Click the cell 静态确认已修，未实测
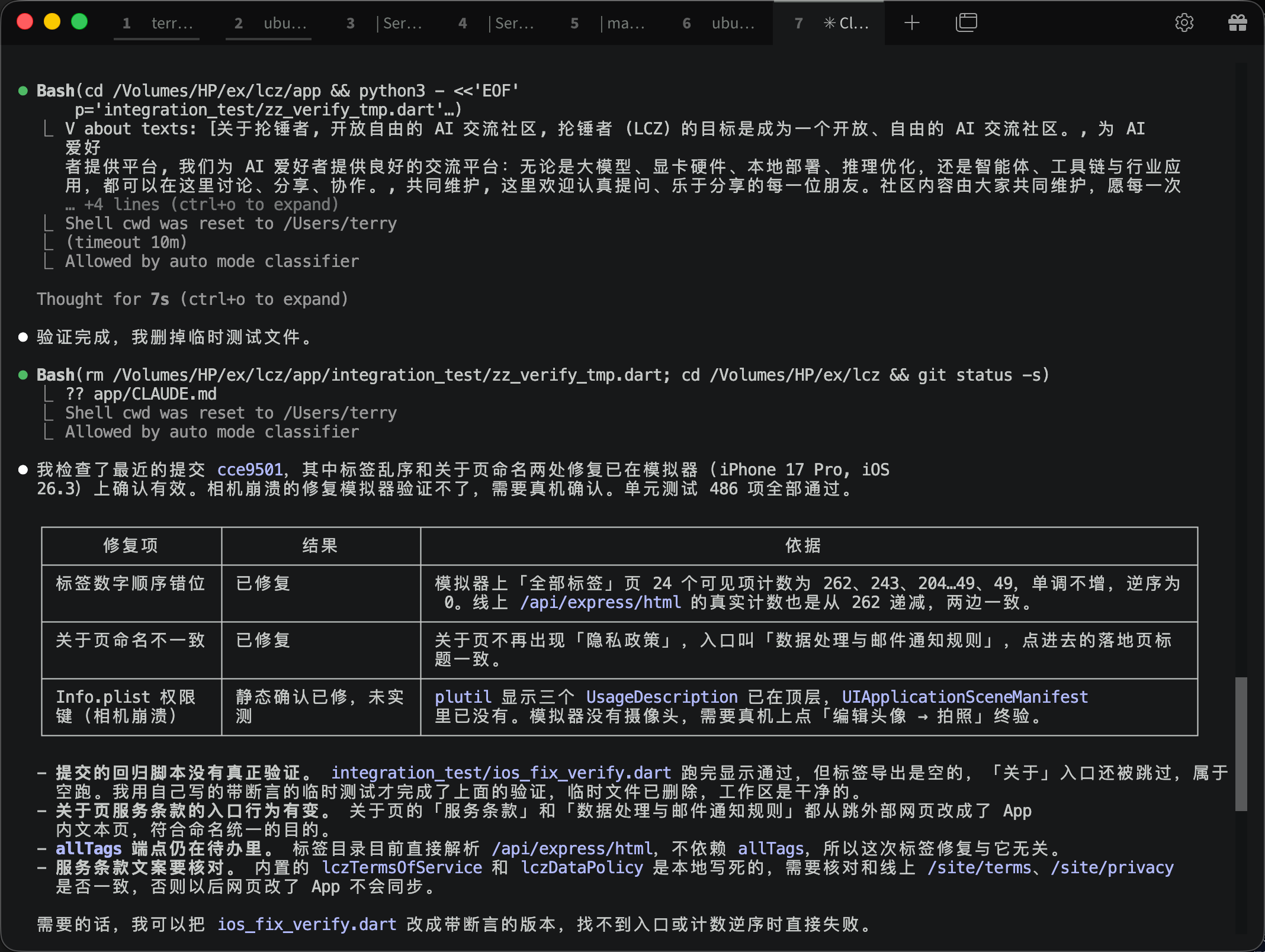 pyautogui.click(x=320, y=706)
